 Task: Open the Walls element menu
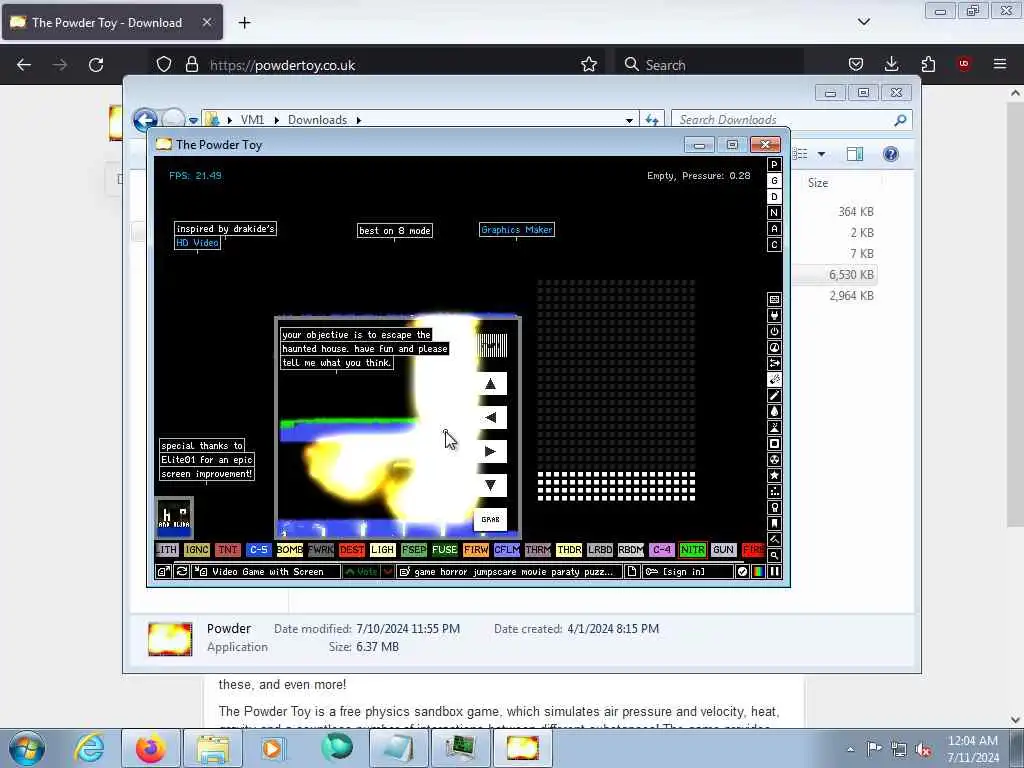pos(774,299)
